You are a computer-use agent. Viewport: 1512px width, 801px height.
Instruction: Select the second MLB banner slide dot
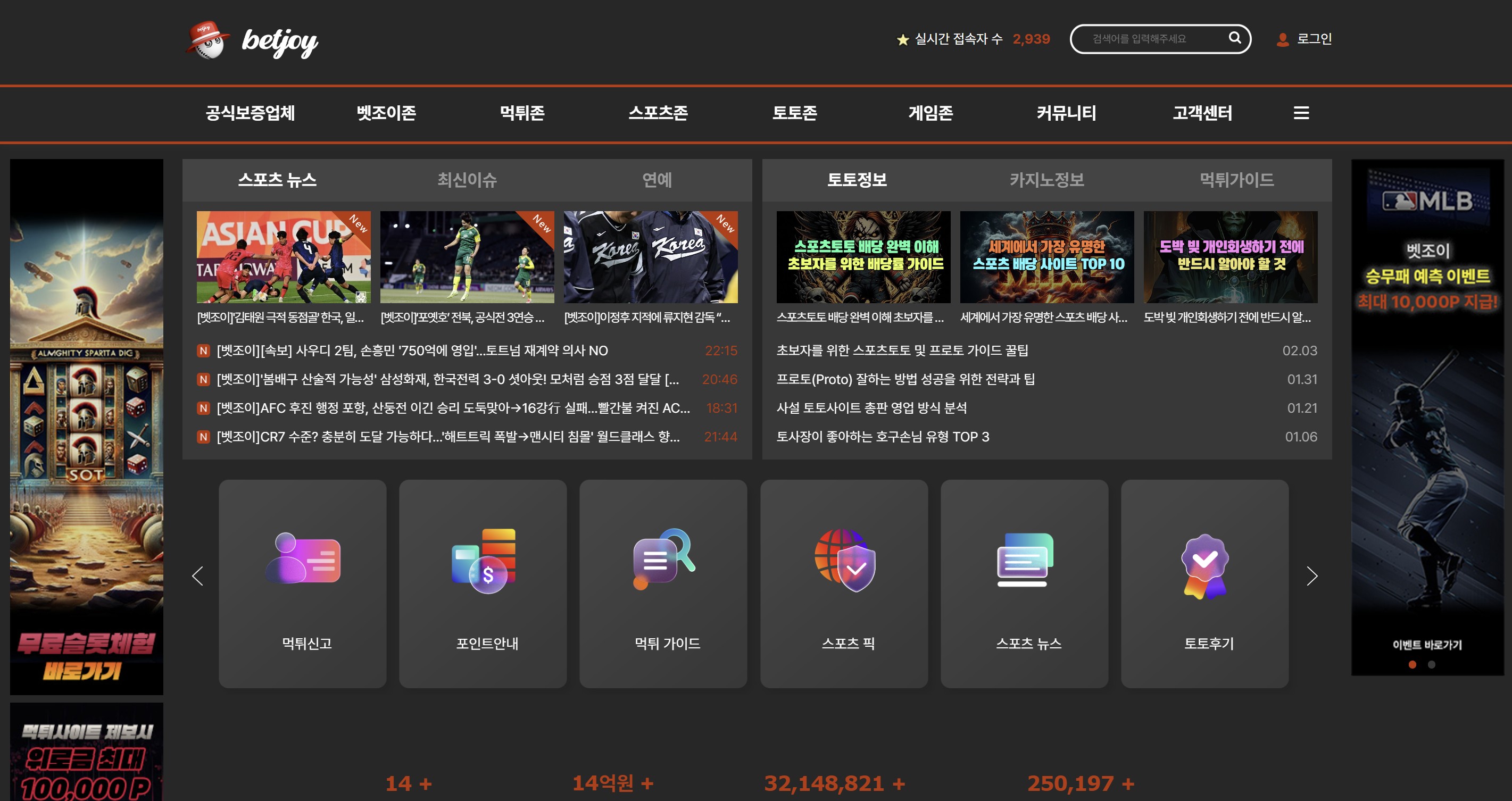pyautogui.click(x=1432, y=664)
